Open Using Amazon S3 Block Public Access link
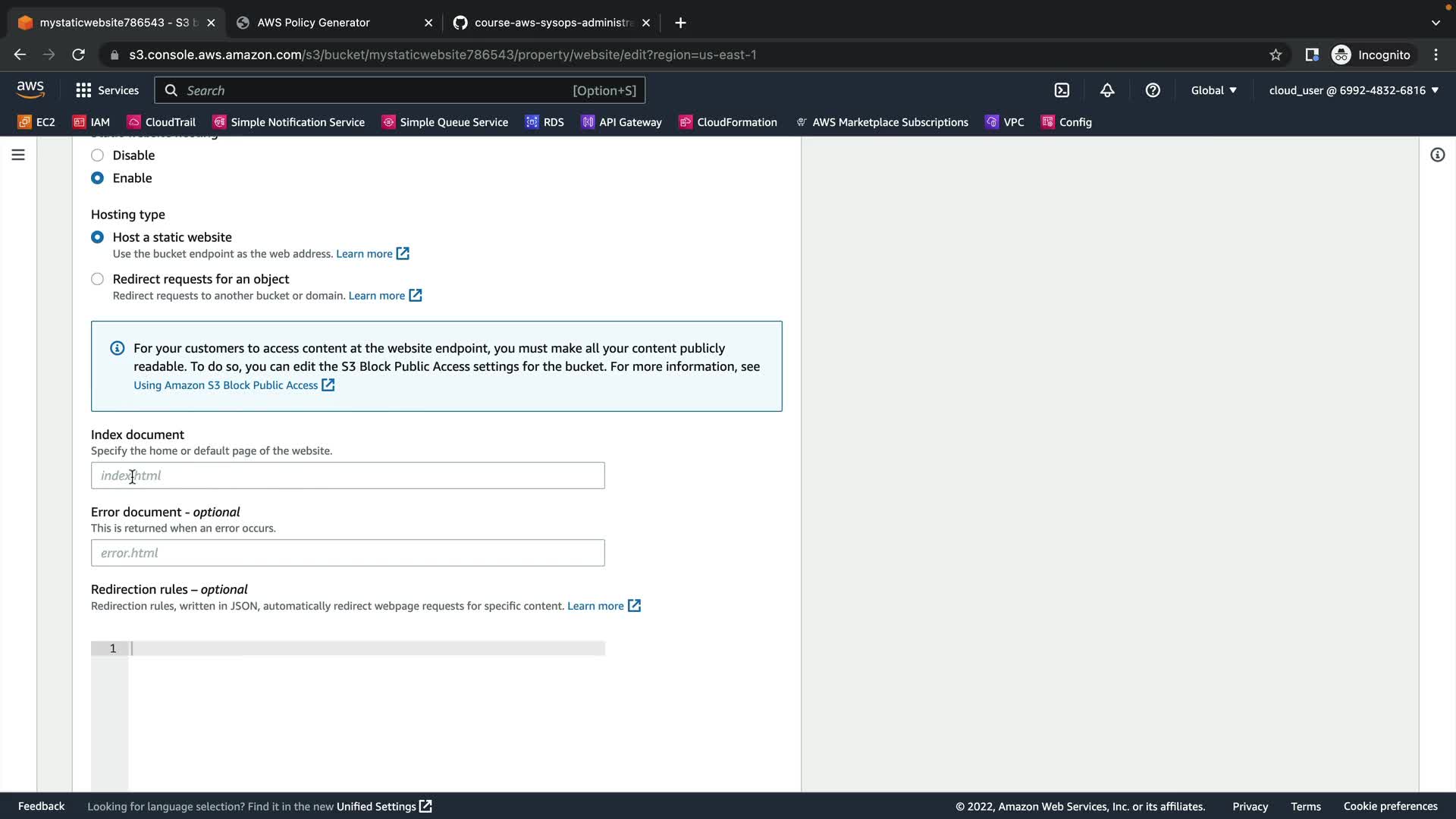Viewport: 1456px width, 819px height. [x=226, y=385]
